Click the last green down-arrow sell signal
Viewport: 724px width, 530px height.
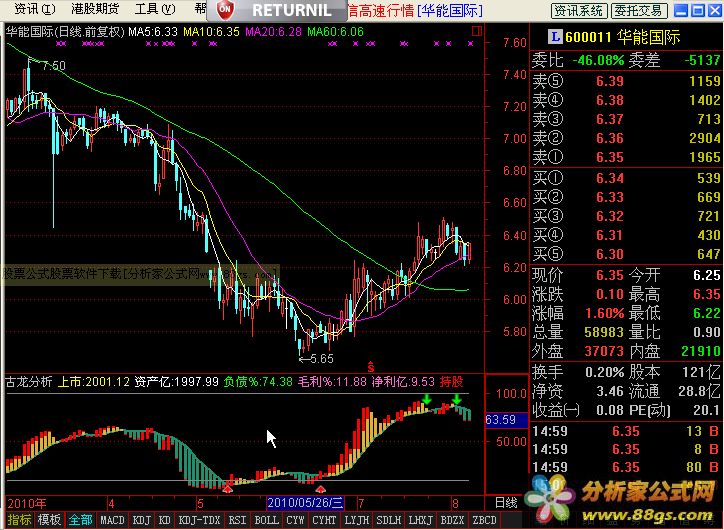(457, 399)
